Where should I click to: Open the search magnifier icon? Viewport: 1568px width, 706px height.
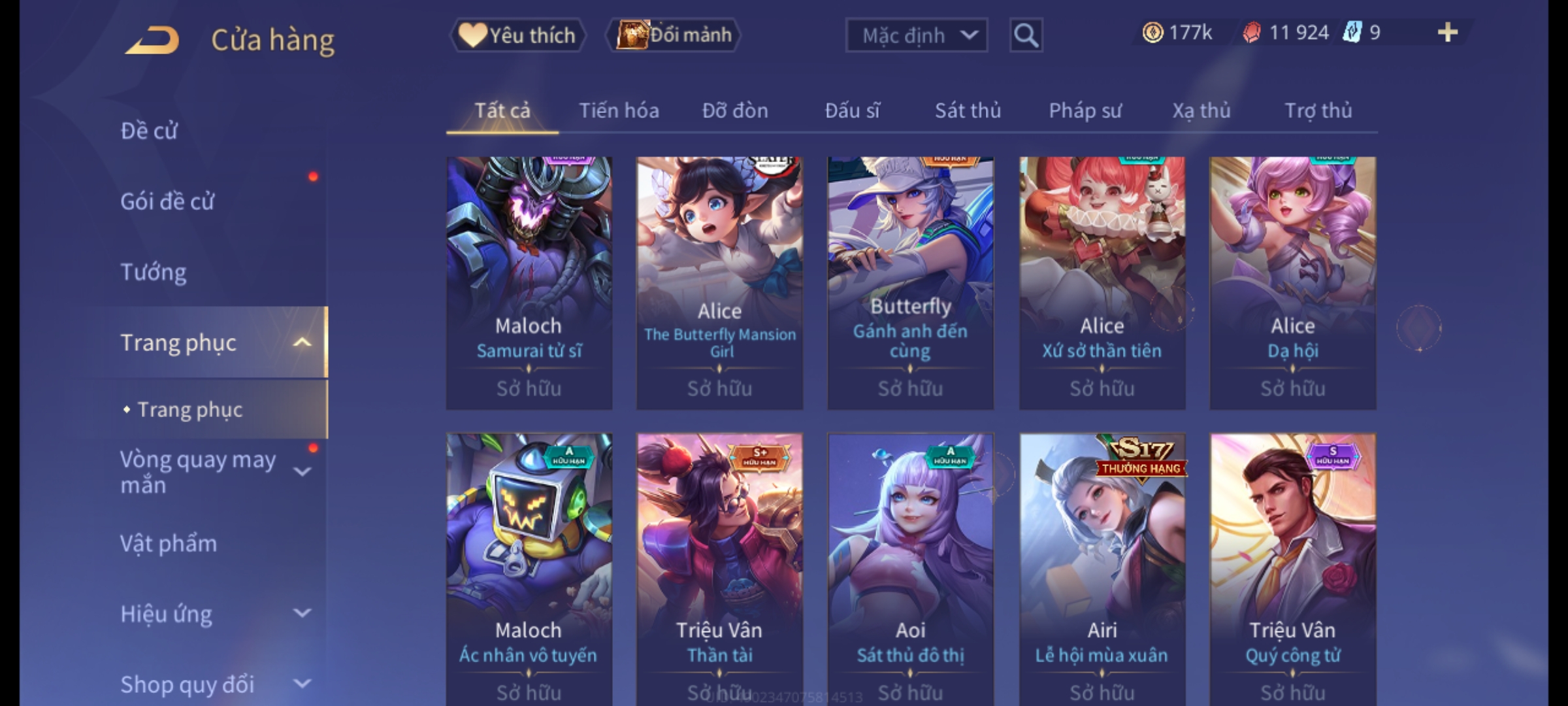pos(1026,35)
